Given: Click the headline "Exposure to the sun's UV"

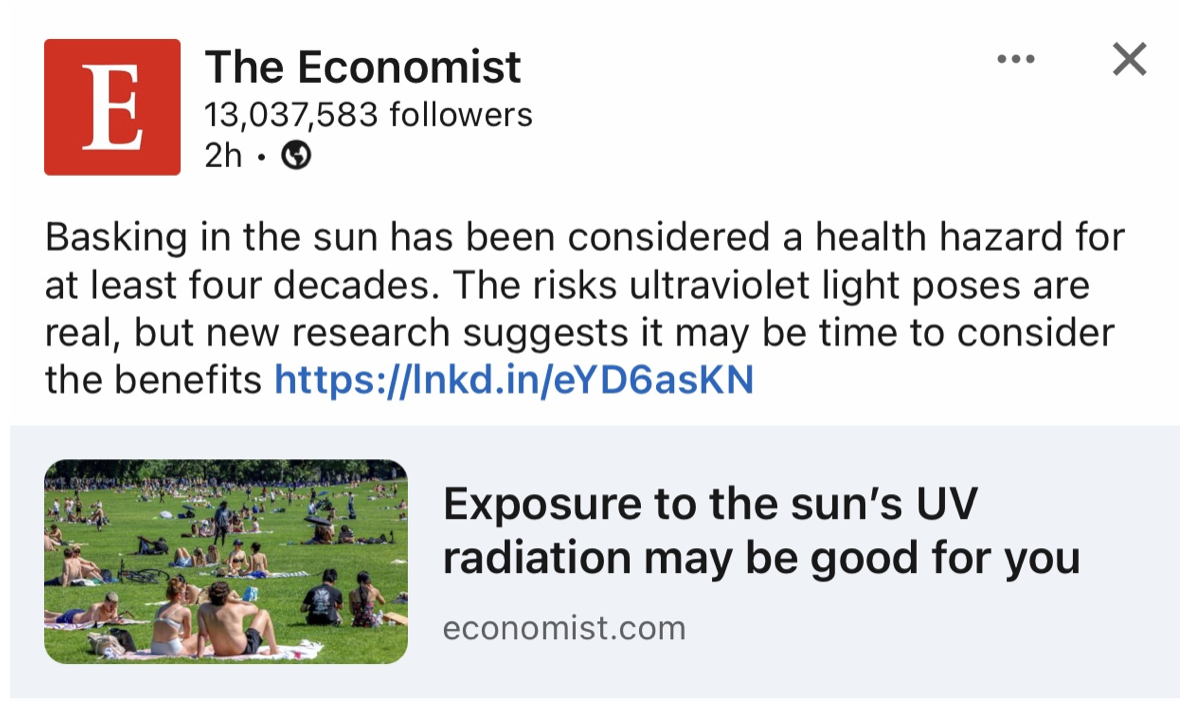Looking at the screenshot, I should coord(709,505).
